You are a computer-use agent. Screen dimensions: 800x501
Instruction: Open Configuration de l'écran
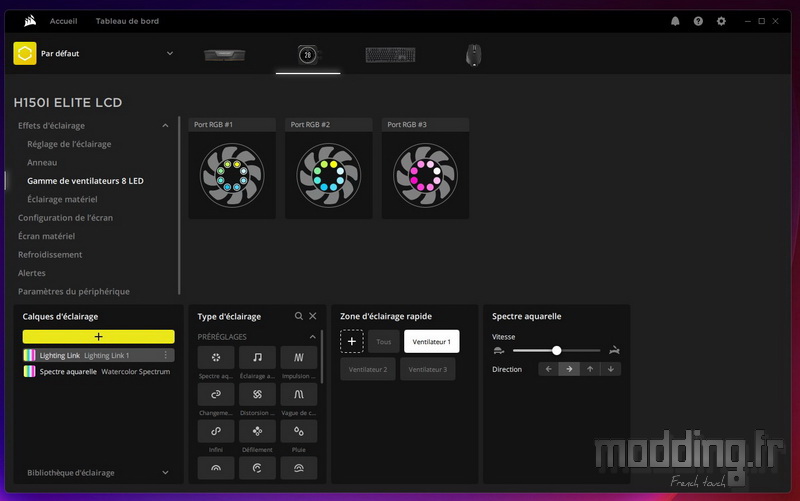tap(65, 217)
